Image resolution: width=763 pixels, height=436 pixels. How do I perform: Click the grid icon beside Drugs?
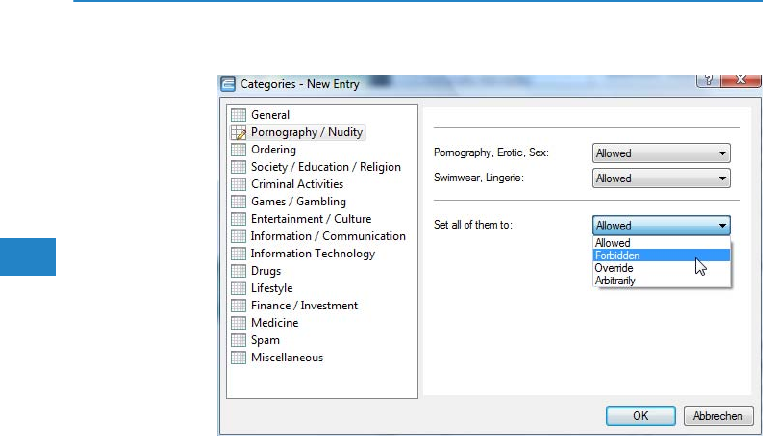click(238, 271)
